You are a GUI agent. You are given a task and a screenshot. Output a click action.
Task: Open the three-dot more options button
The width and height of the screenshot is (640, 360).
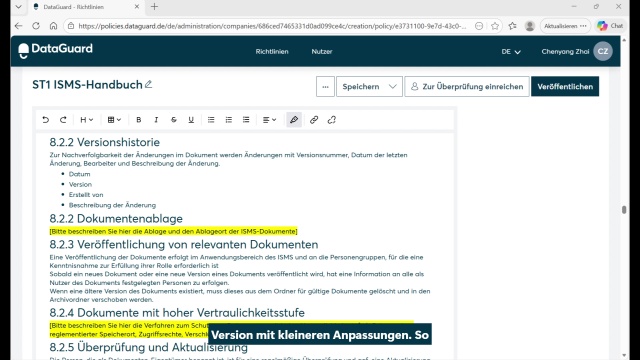[x=325, y=87]
